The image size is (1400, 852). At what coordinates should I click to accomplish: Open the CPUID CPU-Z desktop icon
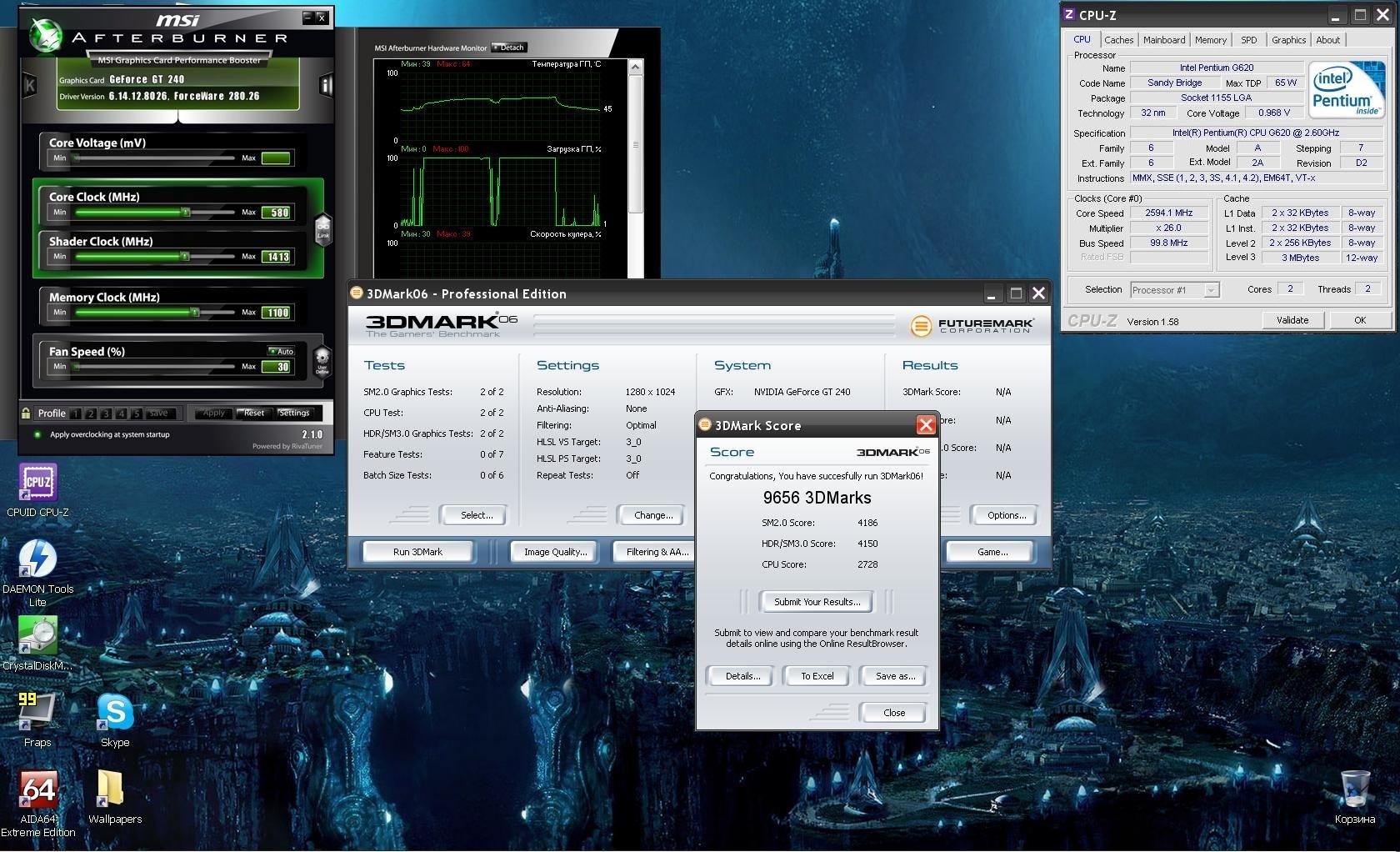pos(37,490)
